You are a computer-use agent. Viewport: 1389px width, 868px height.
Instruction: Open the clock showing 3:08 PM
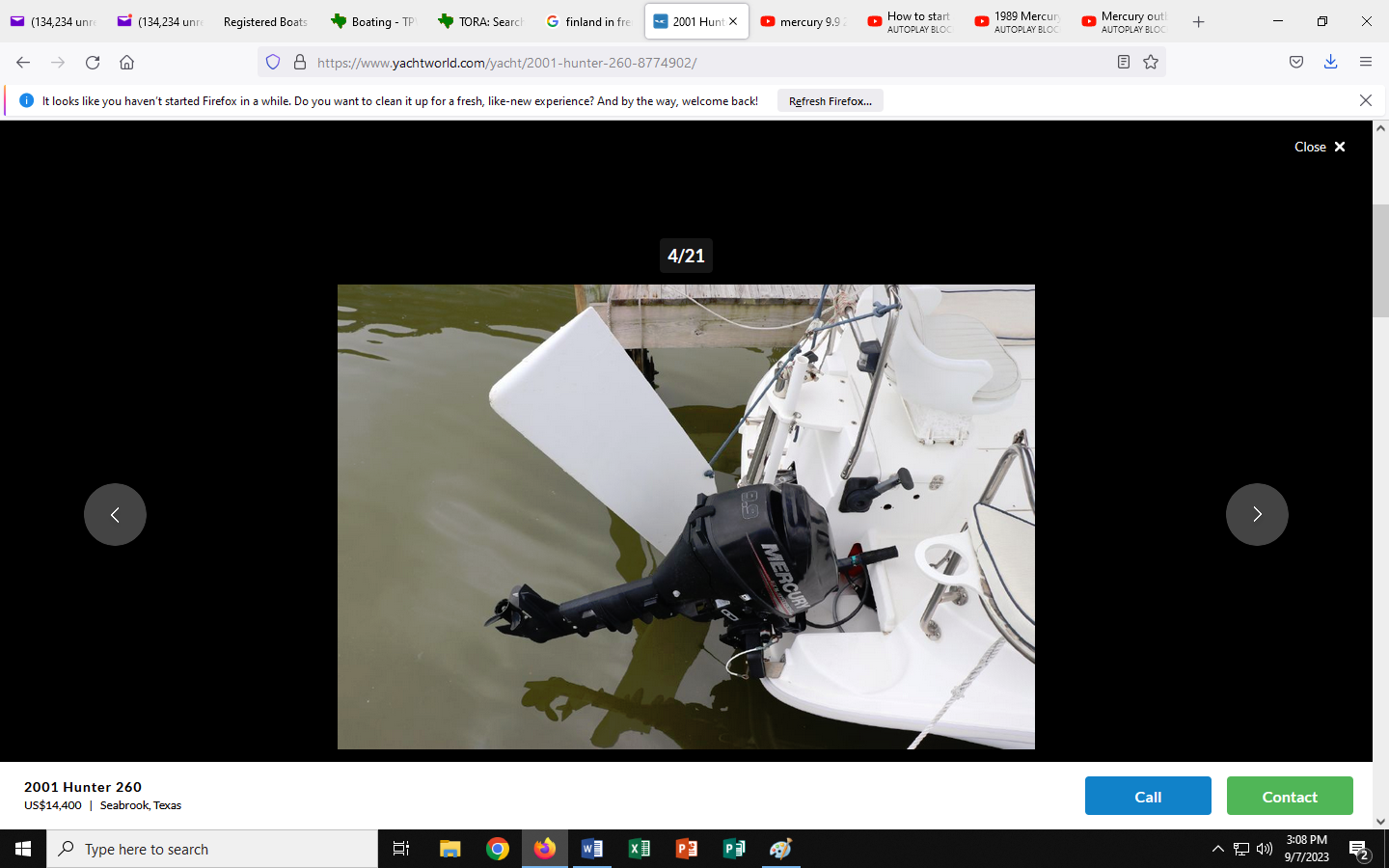coord(1307,849)
